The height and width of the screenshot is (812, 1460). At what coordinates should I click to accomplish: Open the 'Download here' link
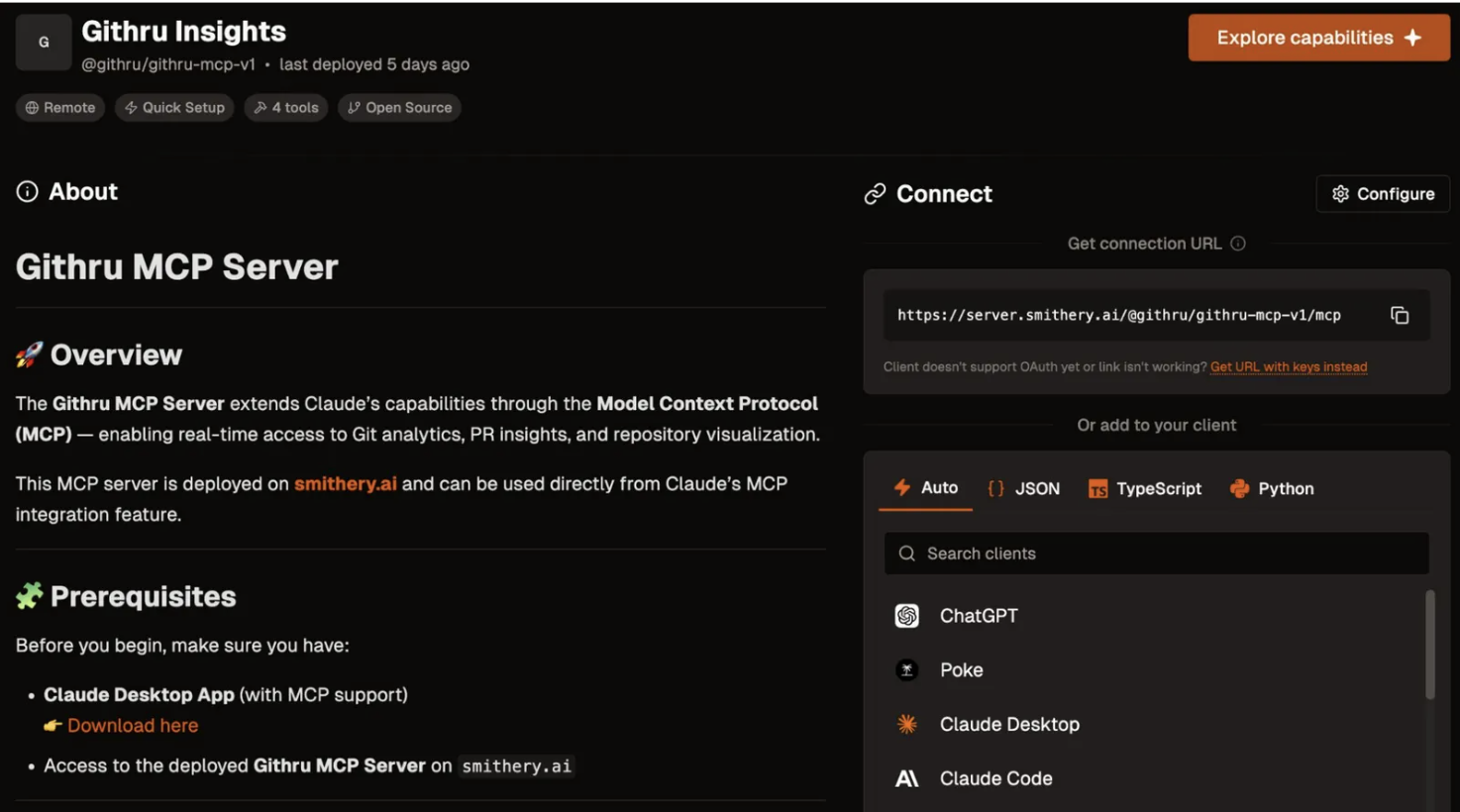coord(132,726)
